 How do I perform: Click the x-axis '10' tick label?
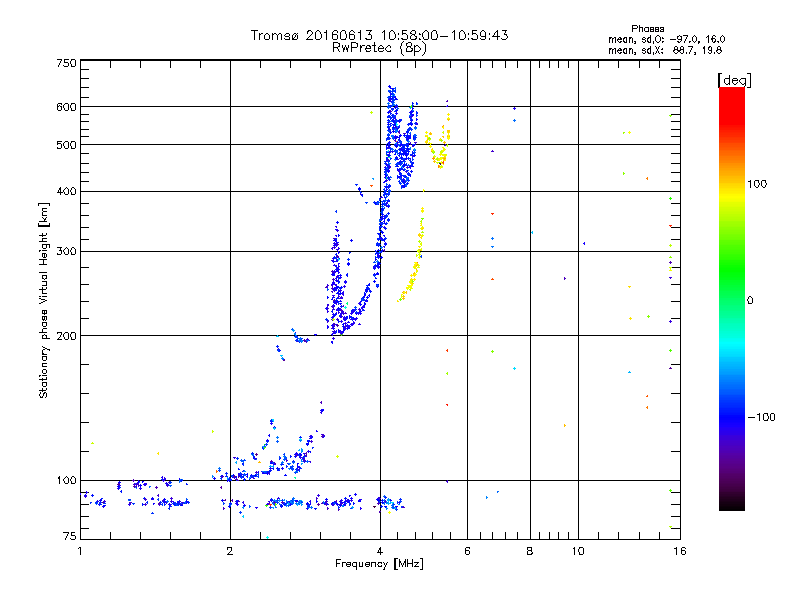578,551
